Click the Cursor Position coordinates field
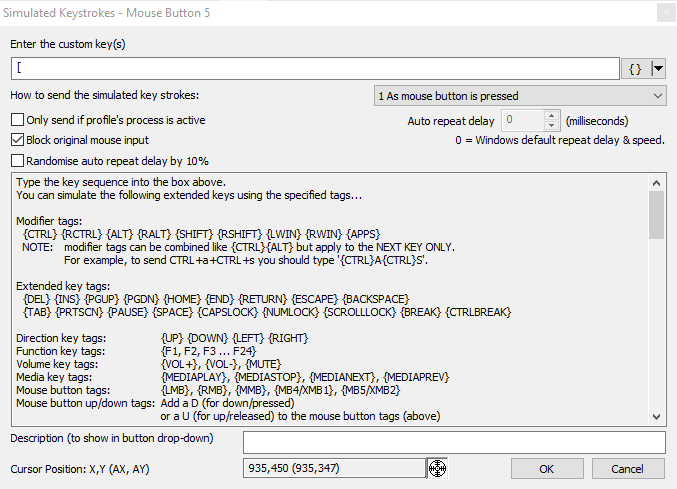This screenshot has height=489, width=677. point(335,468)
